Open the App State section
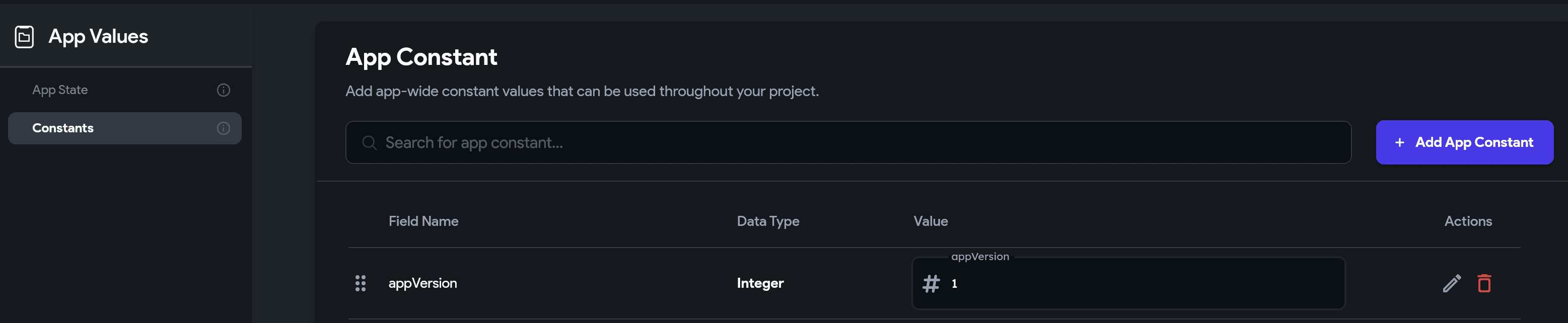The image size is (1568, 323). point(60,90)
